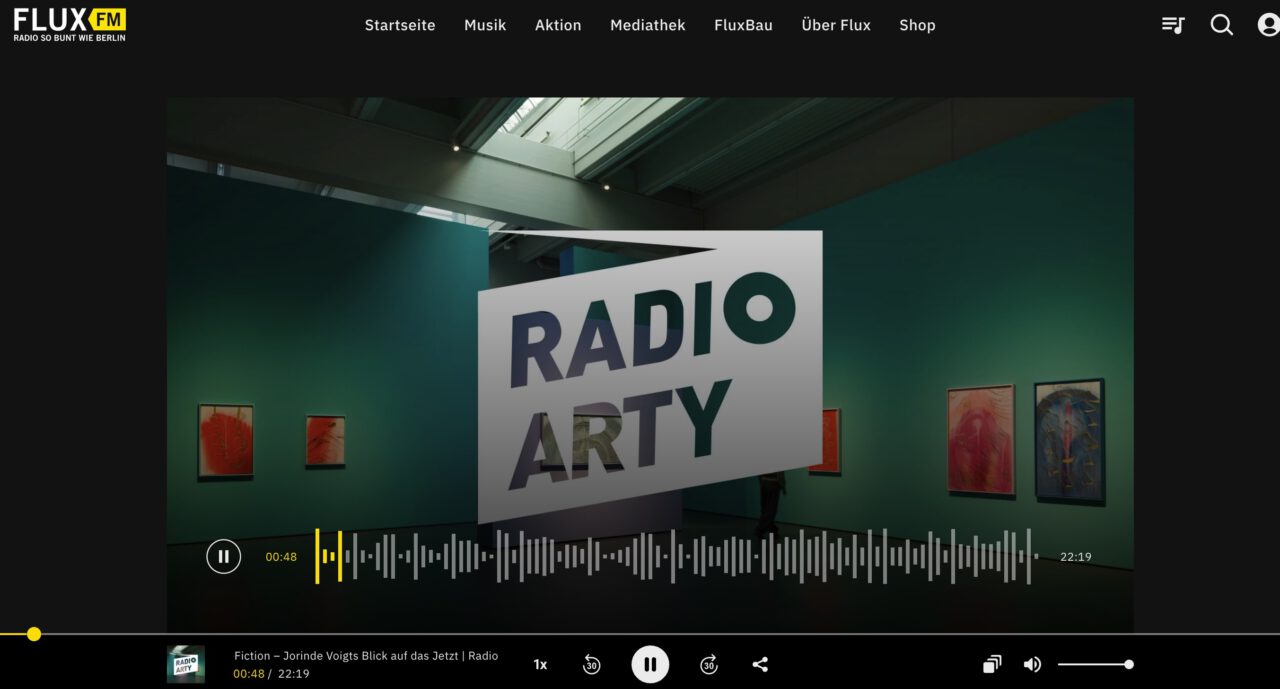Open the FluxFM logo home link
This screenshot has width=1280, height=689.
click(x=70, y=24)
